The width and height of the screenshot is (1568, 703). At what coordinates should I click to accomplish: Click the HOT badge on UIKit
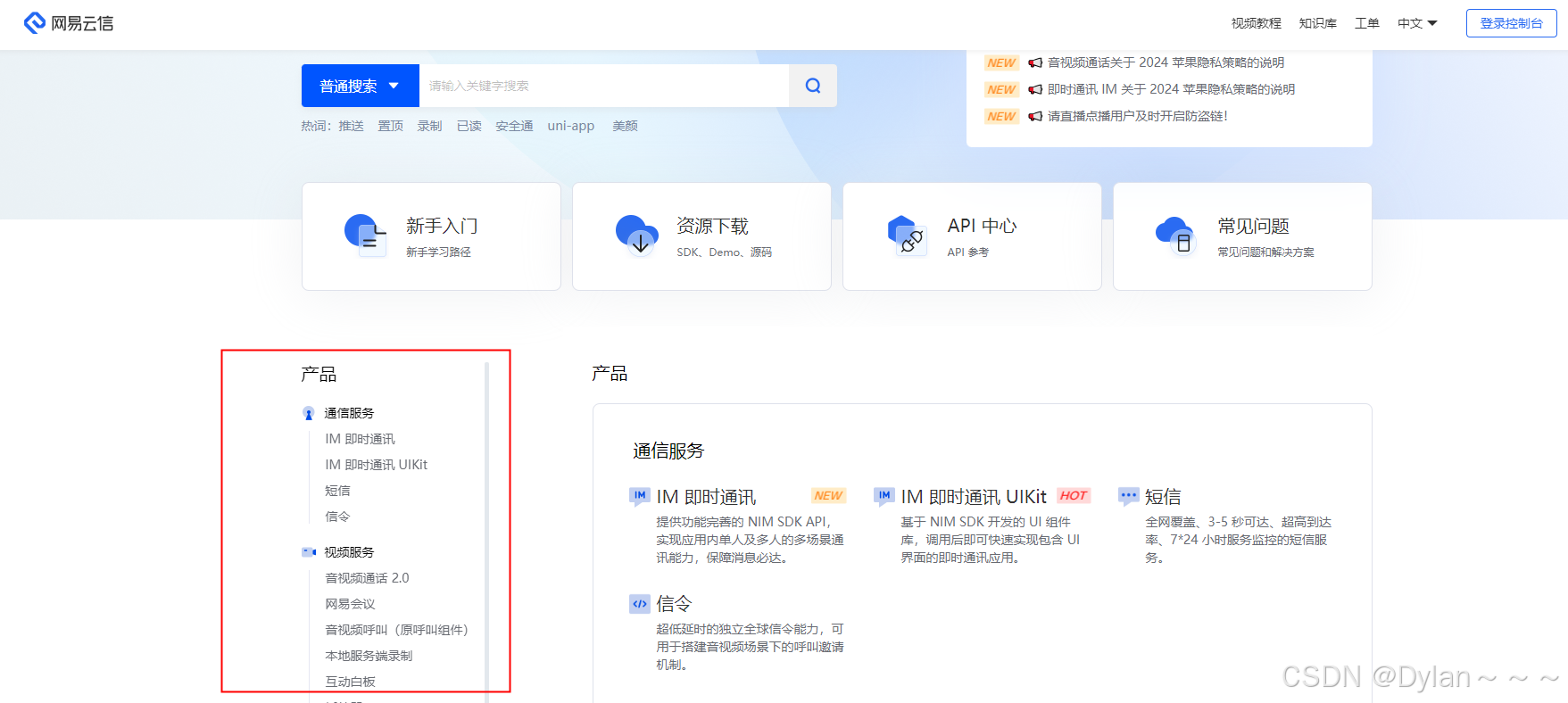1074,495
